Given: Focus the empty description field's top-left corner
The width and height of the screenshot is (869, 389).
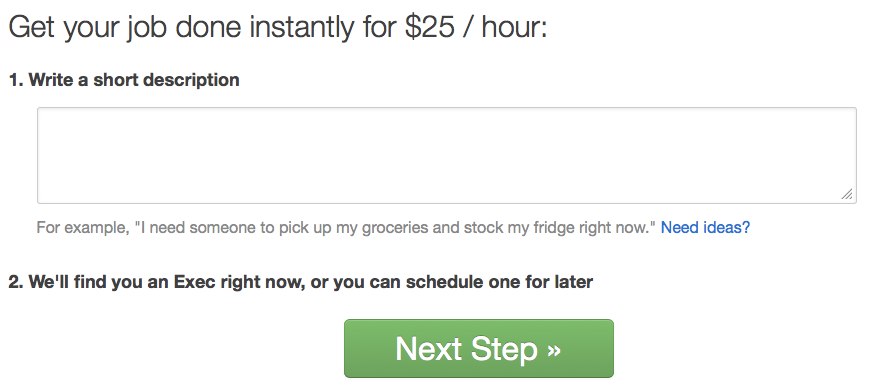Looking at the screenshot, I should (x=43, y=113).
